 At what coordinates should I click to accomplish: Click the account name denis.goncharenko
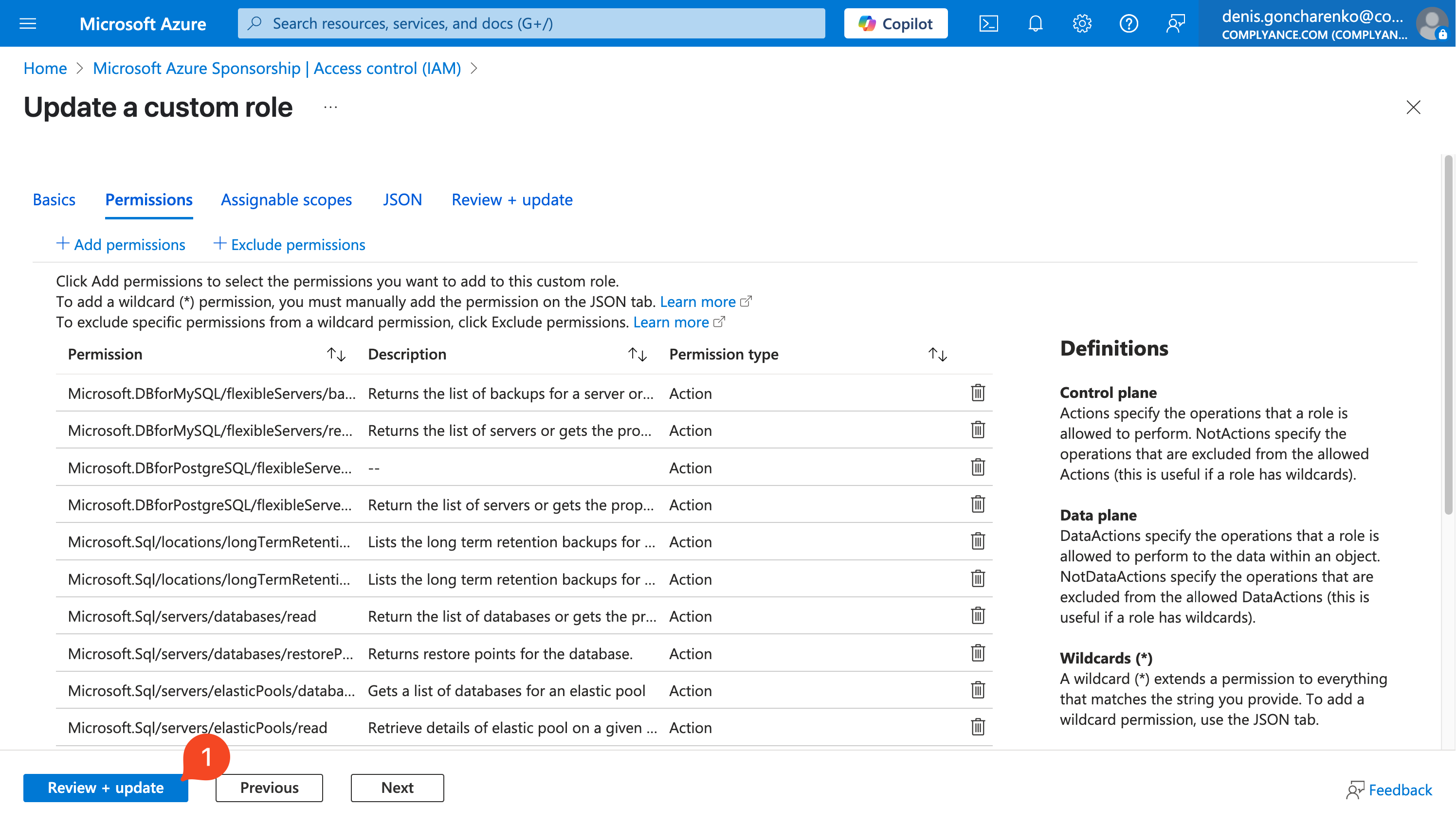tap(1312, 16)
